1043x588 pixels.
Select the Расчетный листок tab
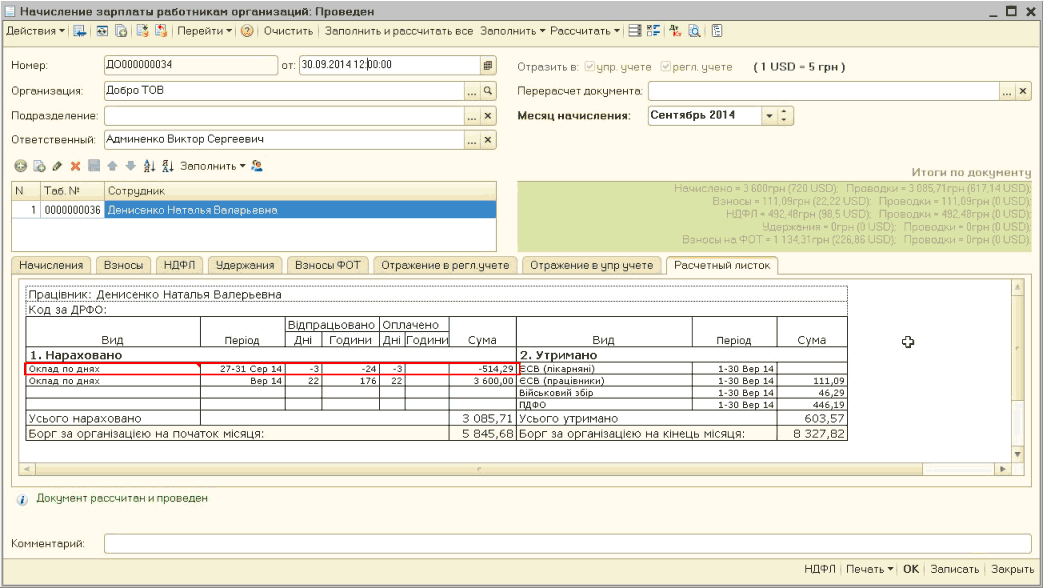click(722, 265)
